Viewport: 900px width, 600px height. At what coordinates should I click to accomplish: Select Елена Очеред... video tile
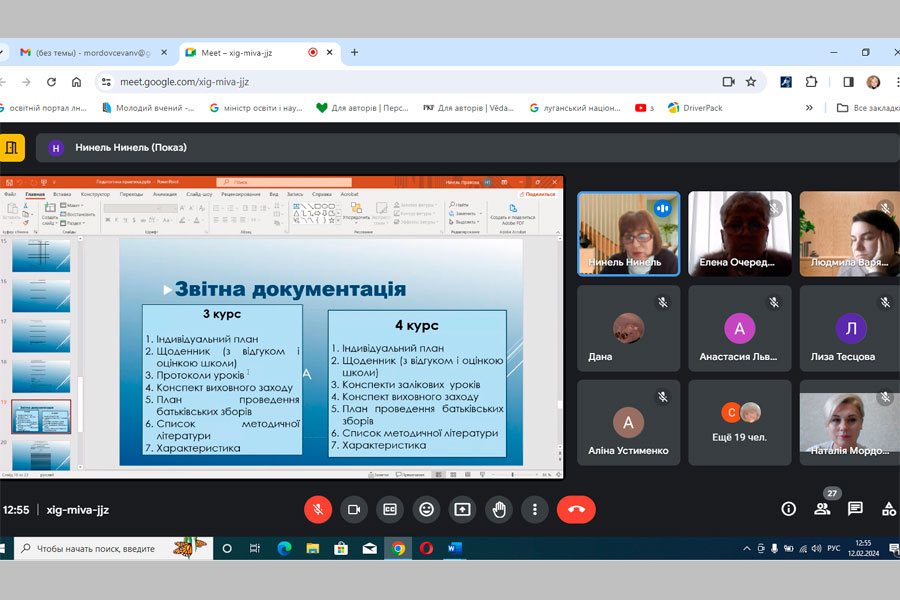740,234
